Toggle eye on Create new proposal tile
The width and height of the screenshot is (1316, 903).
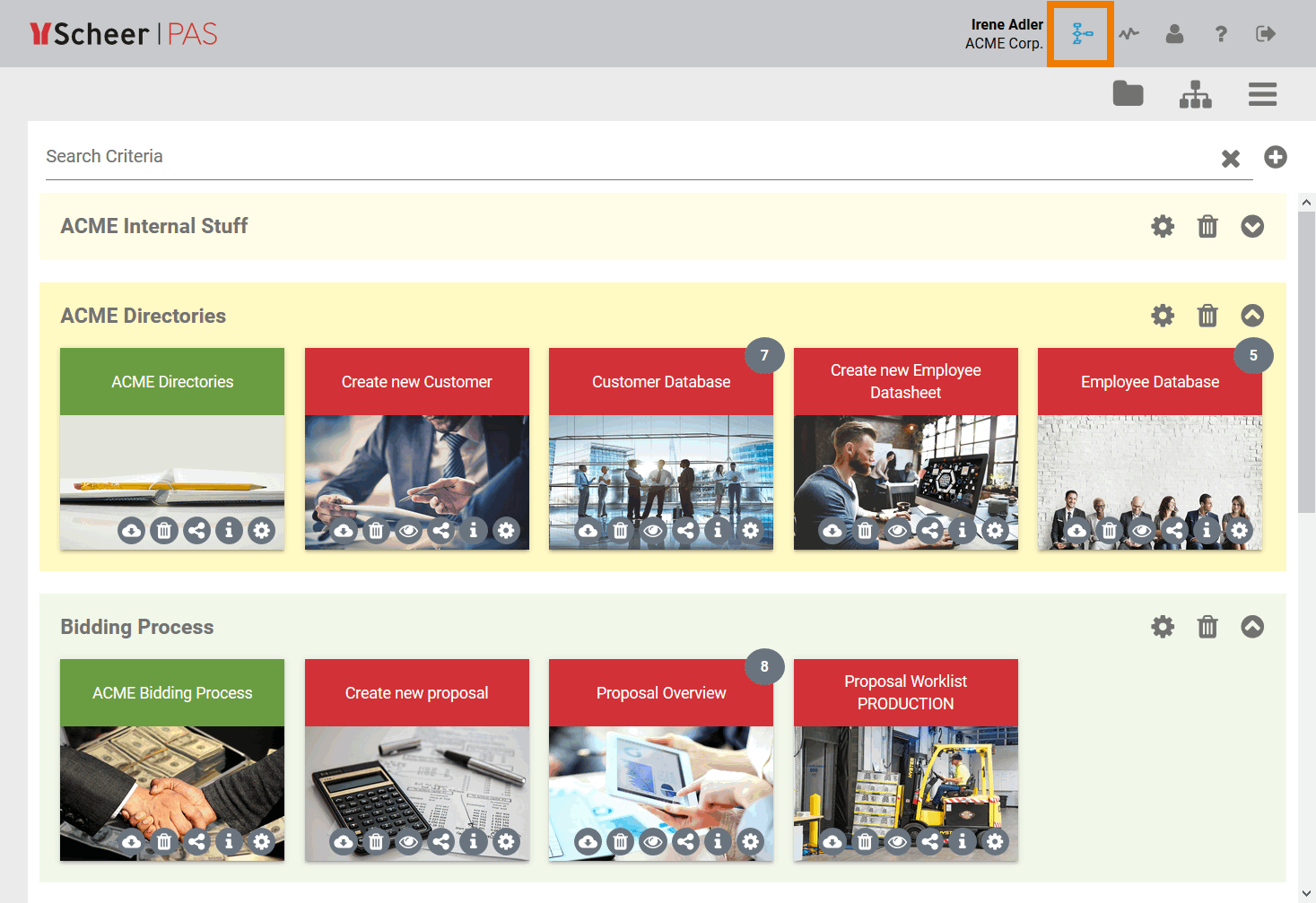click(408, 842)
